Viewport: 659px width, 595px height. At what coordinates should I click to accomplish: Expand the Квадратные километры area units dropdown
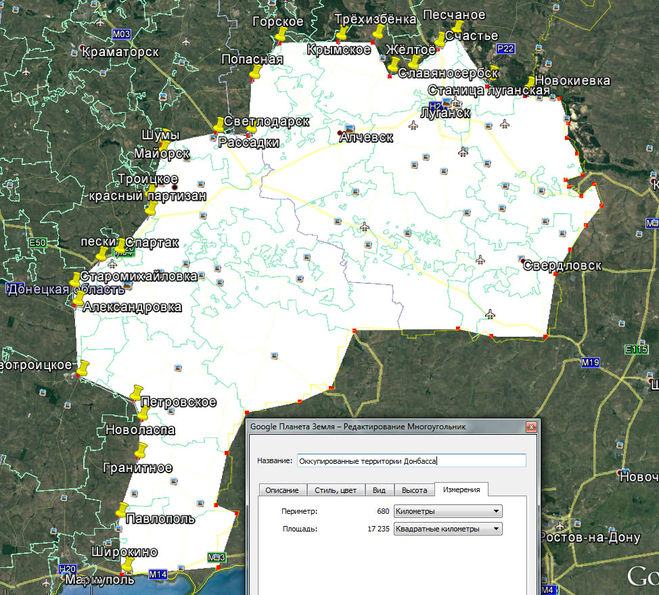point(448,528)
